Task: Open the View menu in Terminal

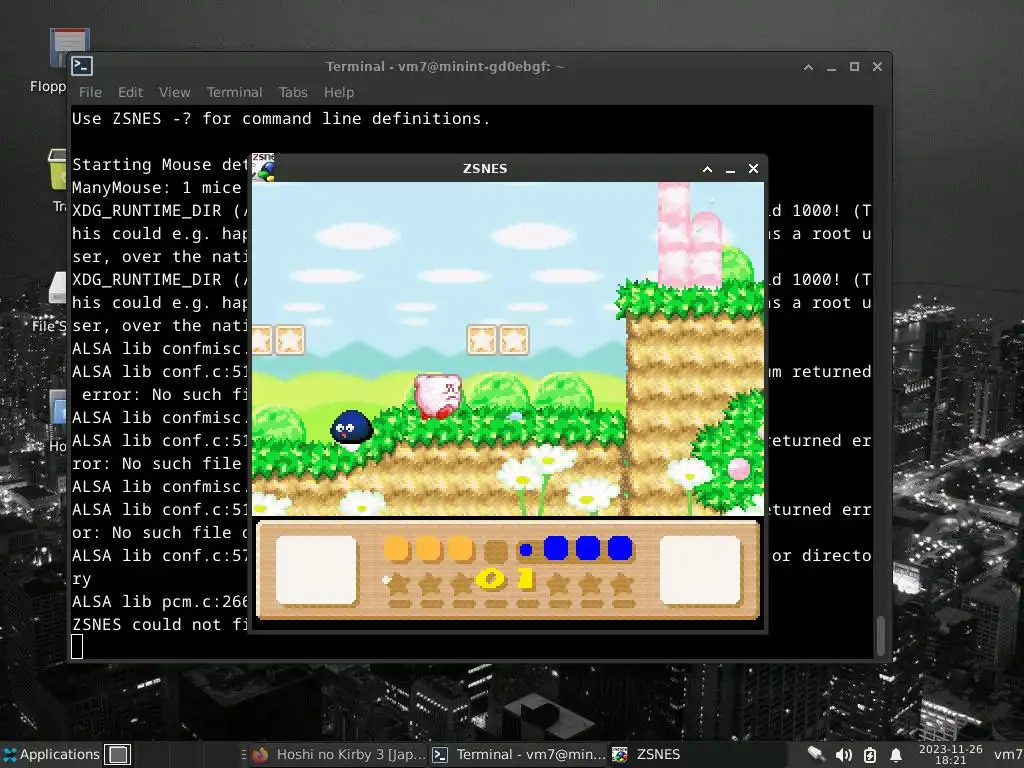Action: point(174,93)
